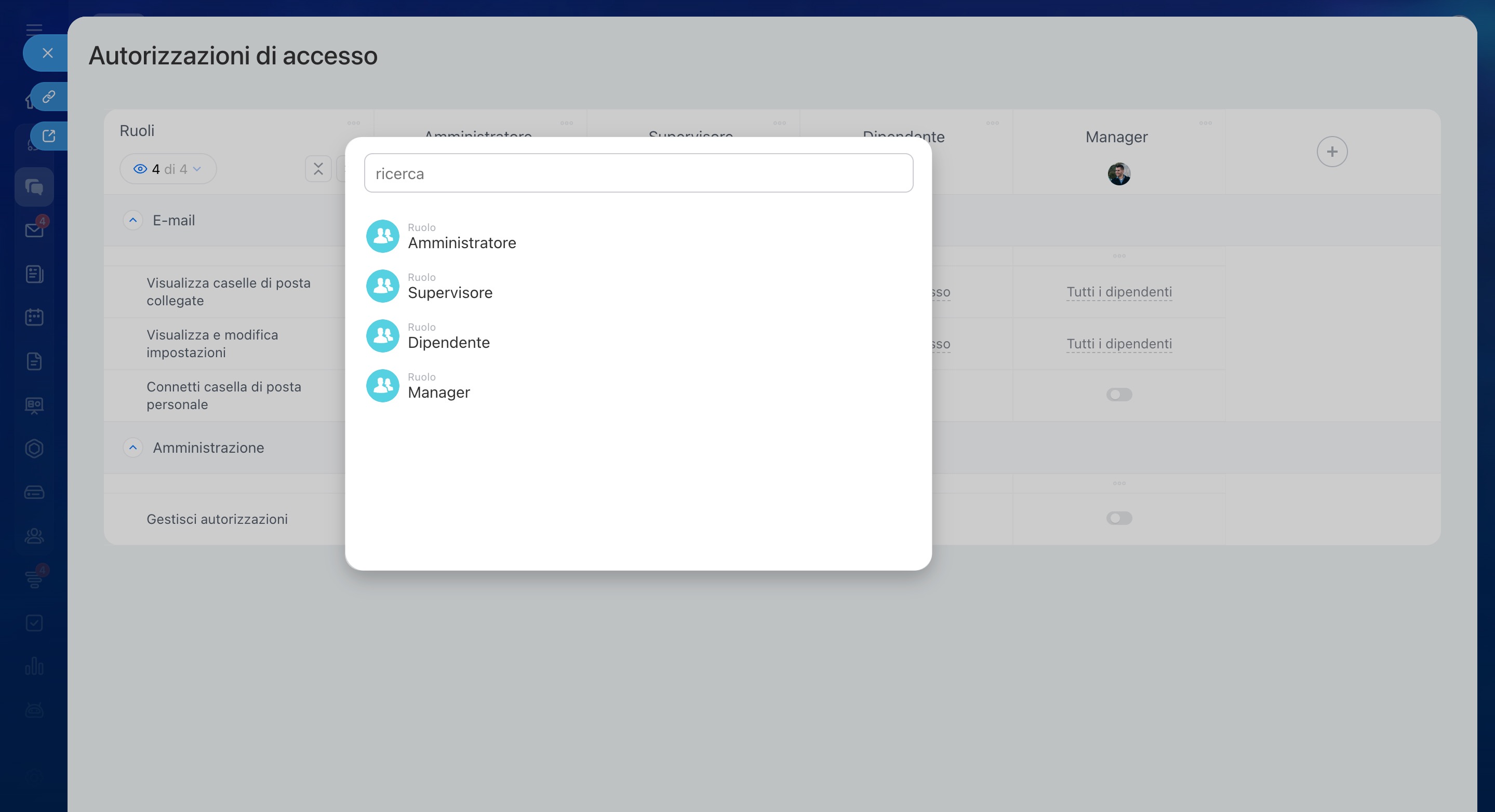Screen dimensions: 1495x812
Task: Open the Manager column options menu dots
Action: [x=1205, y=123]
